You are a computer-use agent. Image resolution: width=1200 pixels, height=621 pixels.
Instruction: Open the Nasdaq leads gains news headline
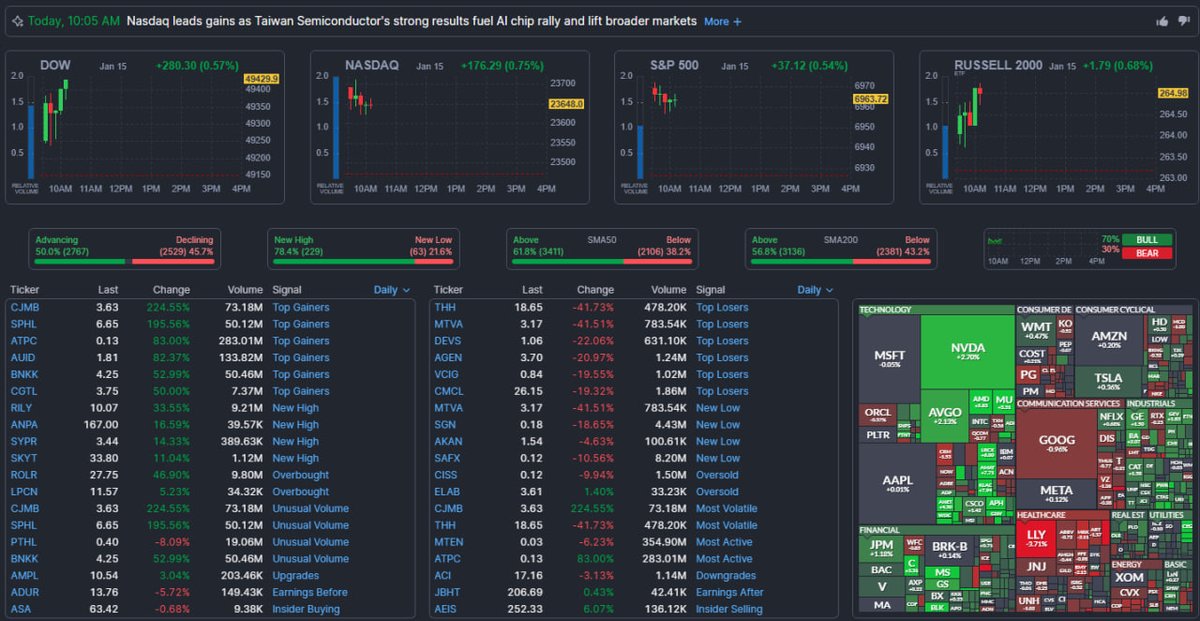click(411, 21)
